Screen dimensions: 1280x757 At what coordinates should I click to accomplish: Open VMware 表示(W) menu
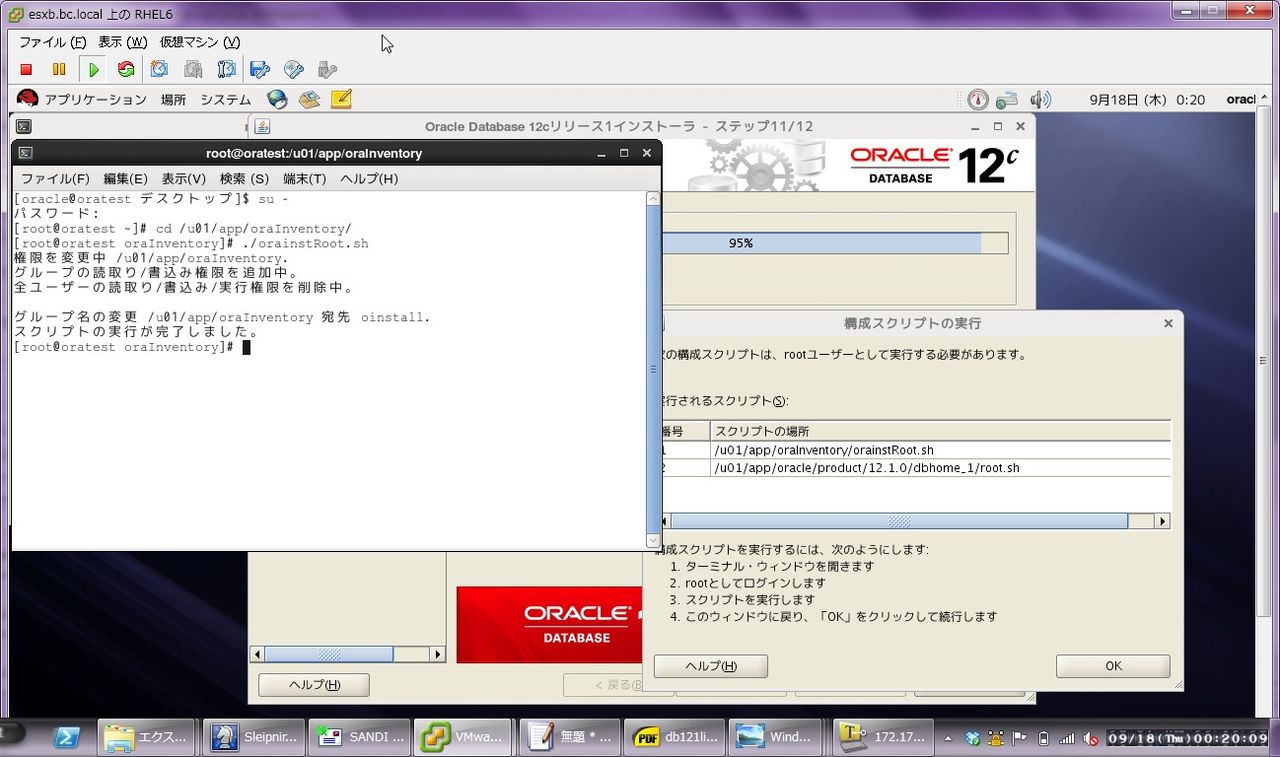point(122,42)
